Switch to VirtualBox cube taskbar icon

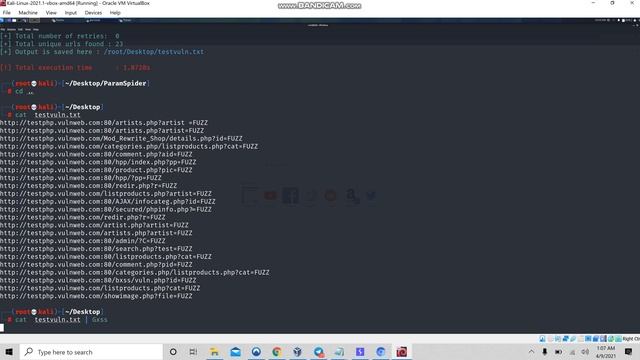[298, 351]
